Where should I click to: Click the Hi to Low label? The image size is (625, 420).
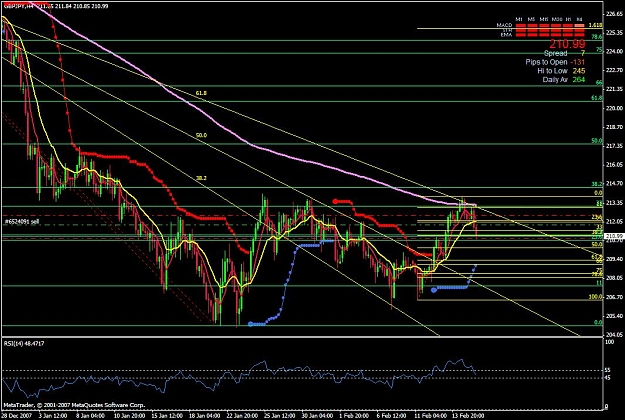[x=552, y=71]
